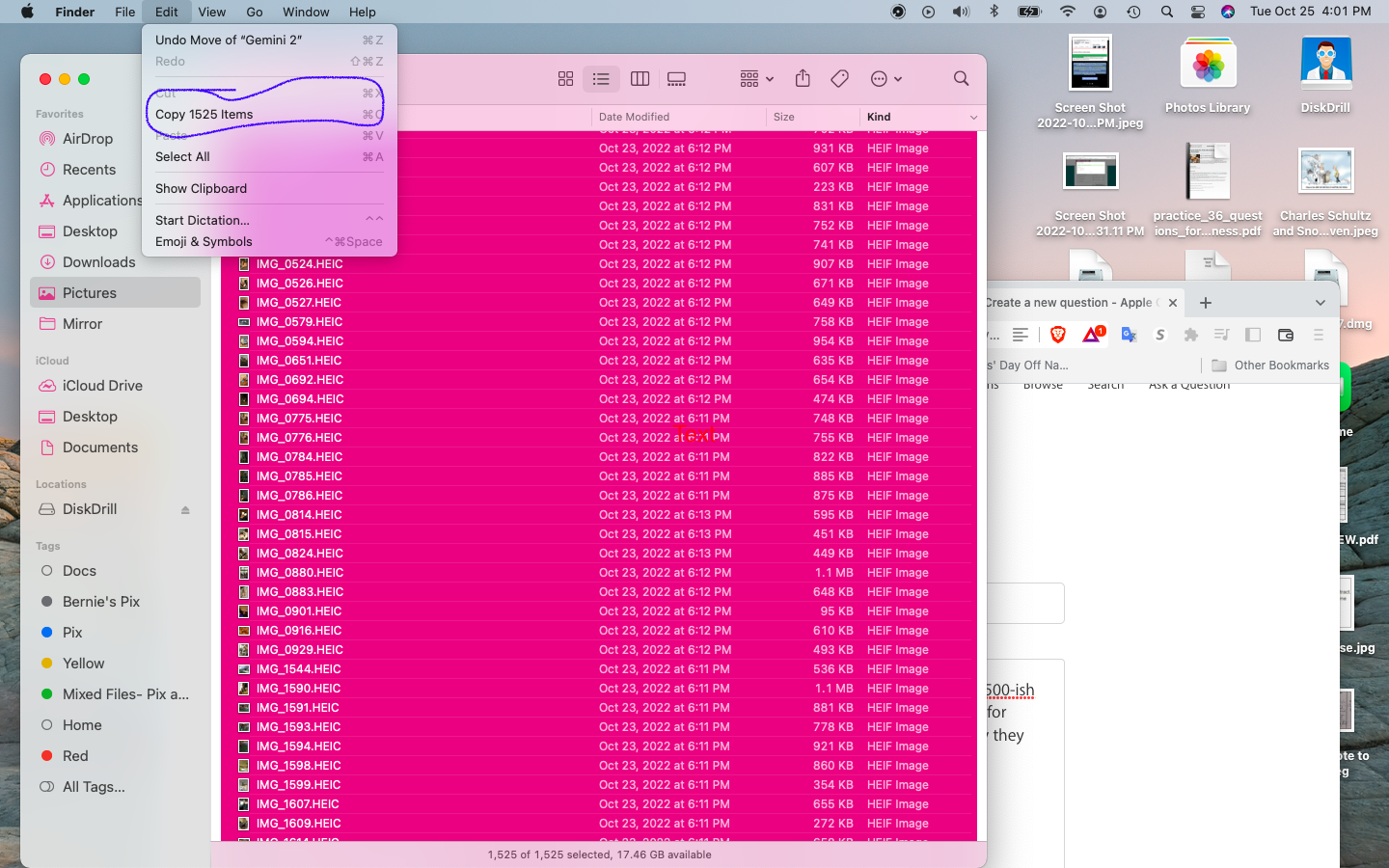This screenshot has height=868, width=1389.
Task: Switch Finder to icon view
Action: (x=566, y=79)
